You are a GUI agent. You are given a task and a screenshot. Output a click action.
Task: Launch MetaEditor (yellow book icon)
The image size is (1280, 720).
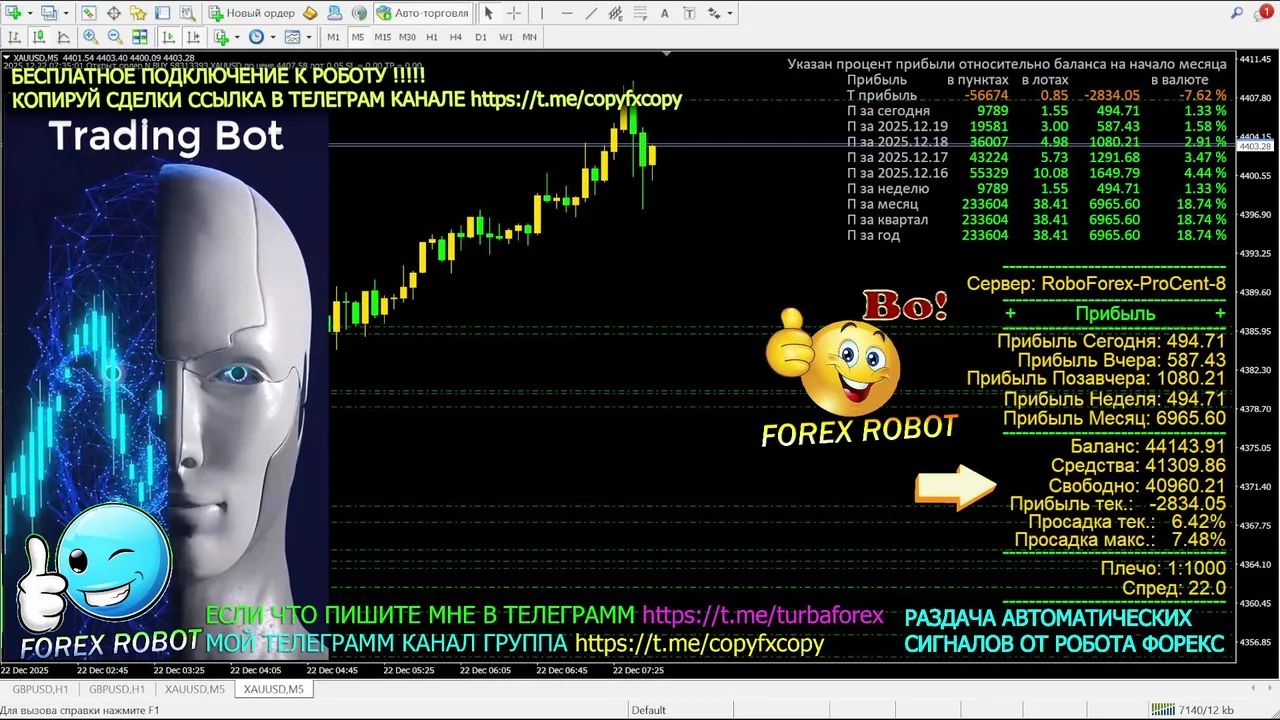point(310,13)
